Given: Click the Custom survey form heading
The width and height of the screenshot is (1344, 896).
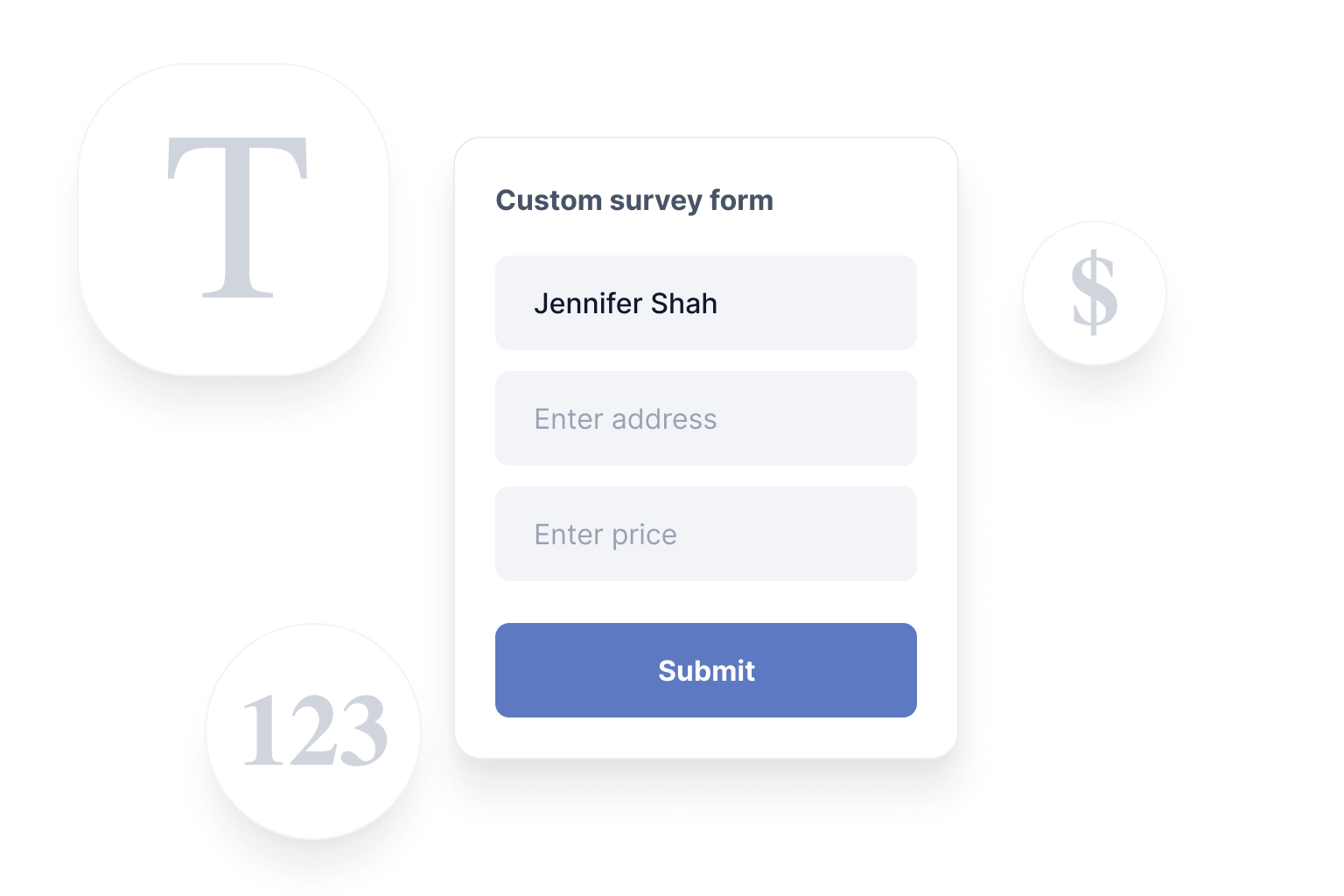Looking at the screenshot, I should (x=634, y=200).
